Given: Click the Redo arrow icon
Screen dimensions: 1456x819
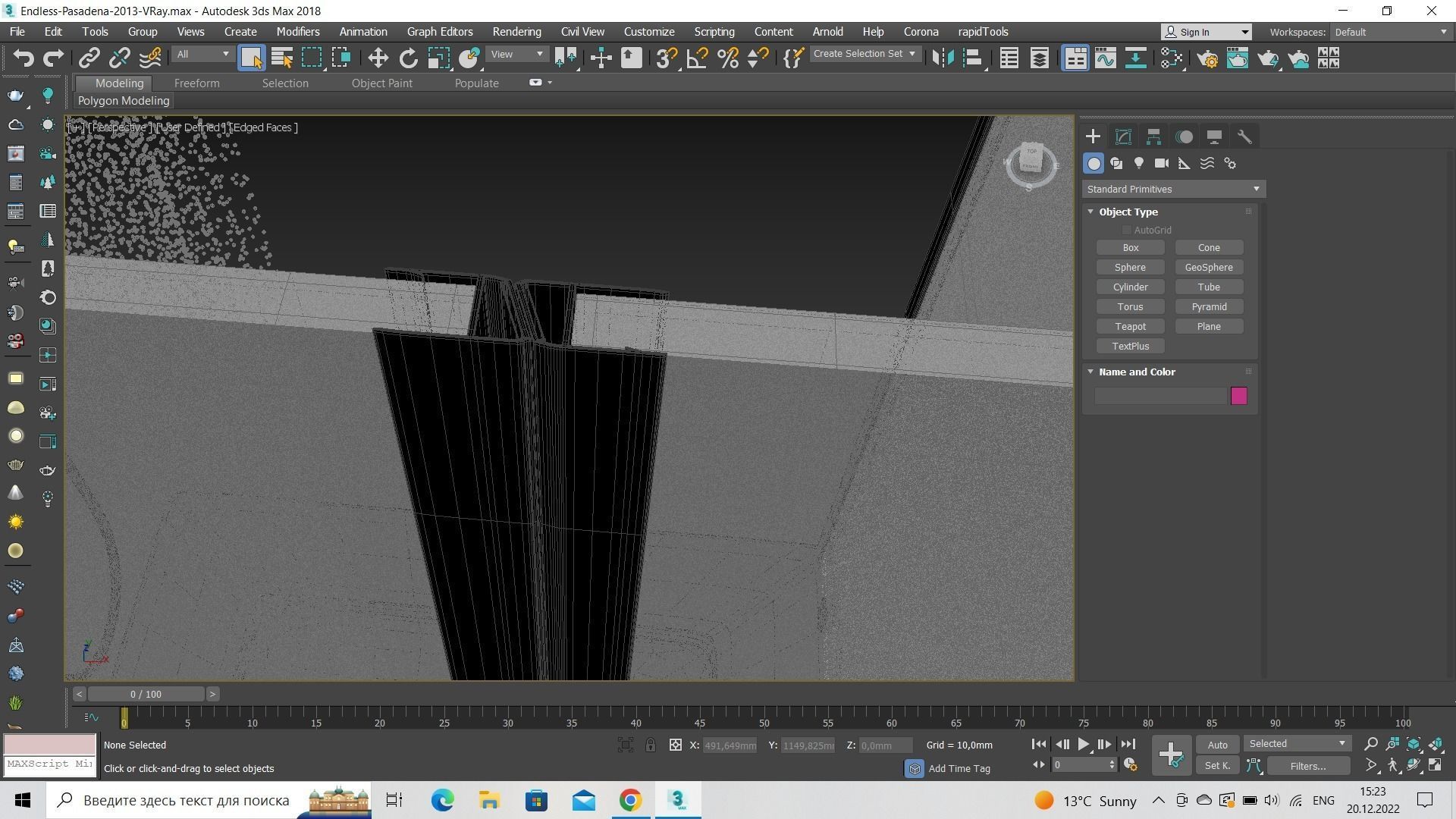Looking at the screenshot, I should 53,58.
